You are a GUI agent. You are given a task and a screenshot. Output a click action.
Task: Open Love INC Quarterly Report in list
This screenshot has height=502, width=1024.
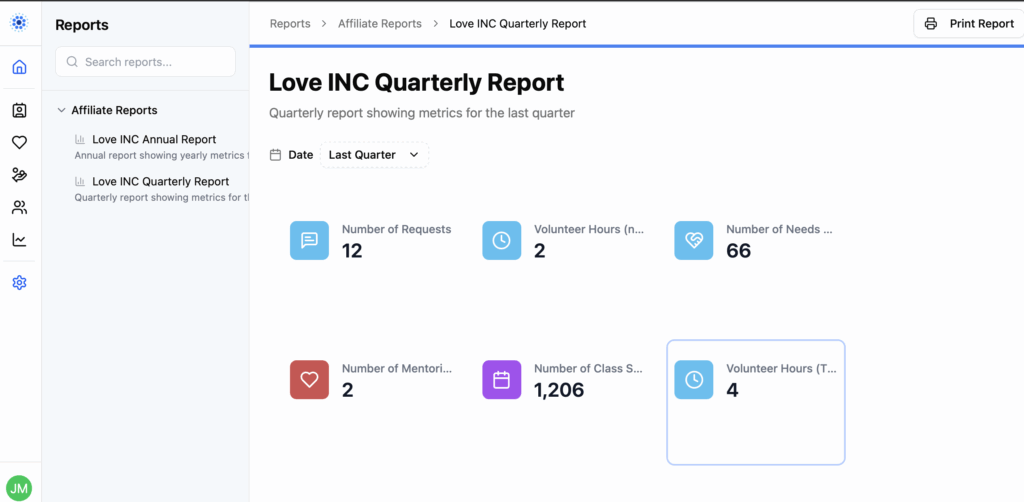point(161,181)
